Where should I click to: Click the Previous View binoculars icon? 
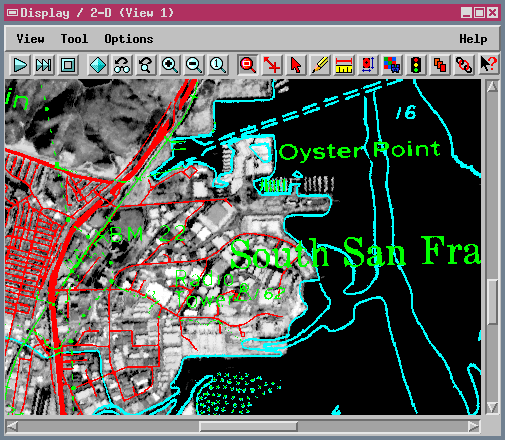pos(122,65)
